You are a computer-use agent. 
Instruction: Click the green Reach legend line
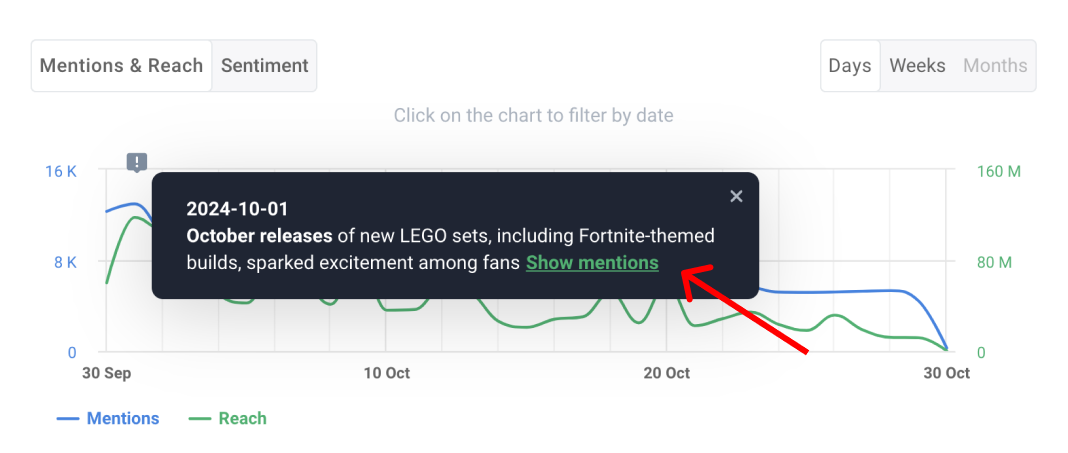pos(200,419)
